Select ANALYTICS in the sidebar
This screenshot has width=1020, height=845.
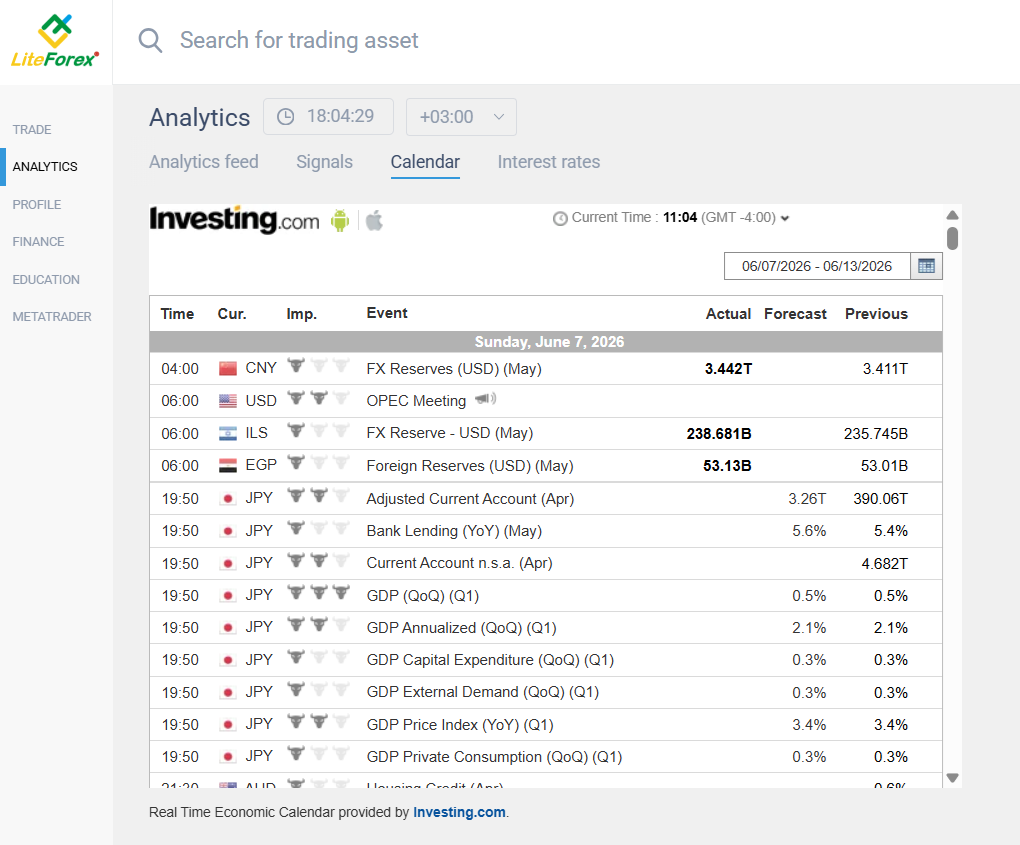tap(45, 167)
